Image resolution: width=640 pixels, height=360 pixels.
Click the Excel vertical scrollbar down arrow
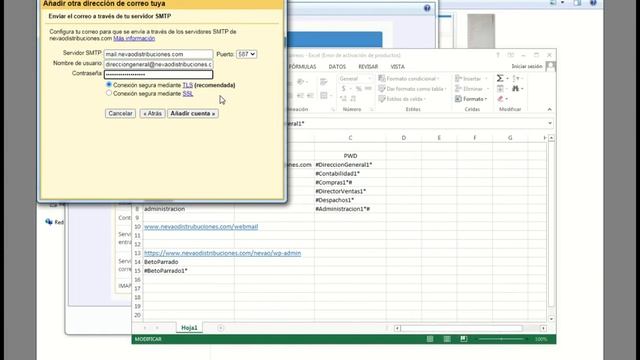(x=551, y=319)
